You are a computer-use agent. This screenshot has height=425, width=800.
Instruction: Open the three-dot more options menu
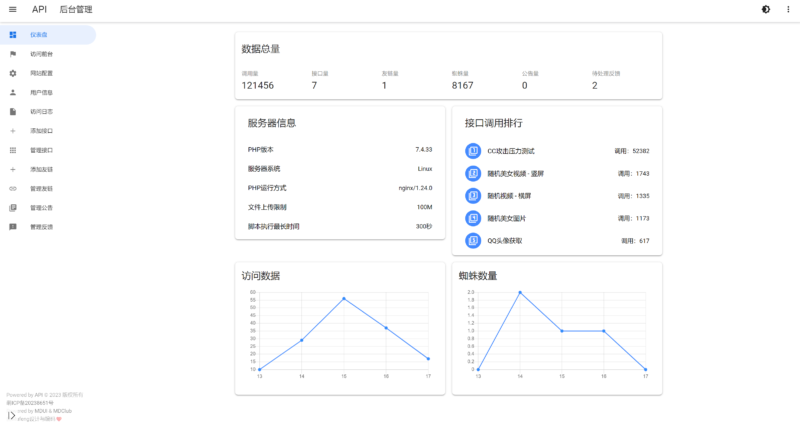tap(788, 9)
